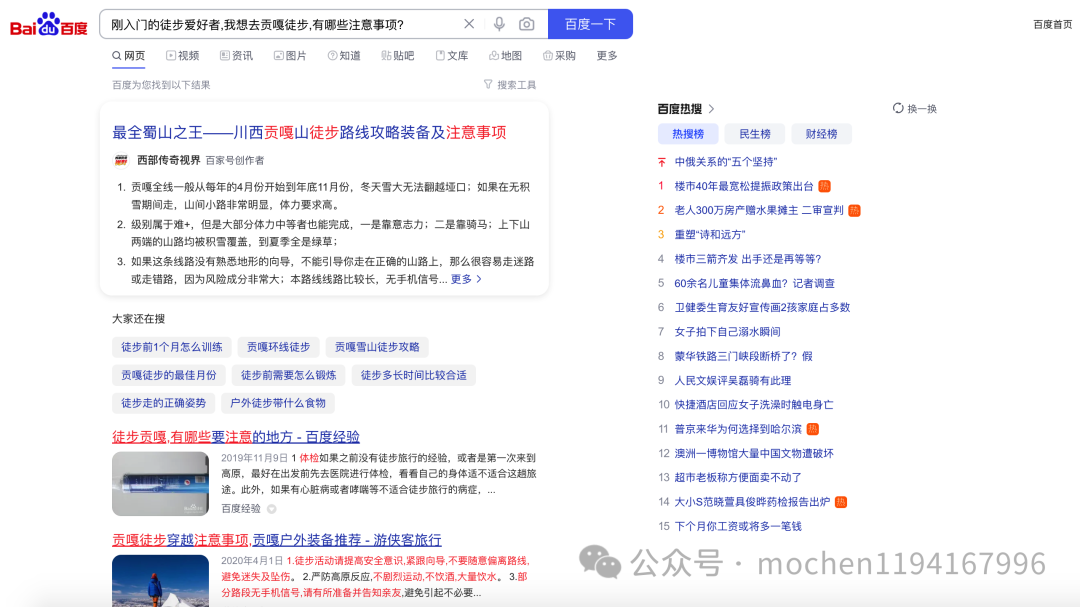
Task: Select suggestion 徒步前1个月怎么训练
Action: (x=172, y=347)
